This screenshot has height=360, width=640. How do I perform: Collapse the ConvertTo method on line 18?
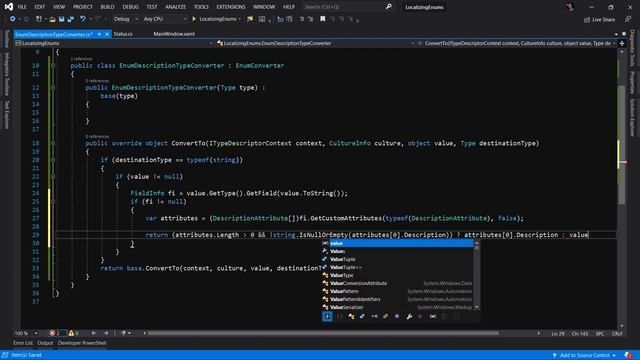53,143
